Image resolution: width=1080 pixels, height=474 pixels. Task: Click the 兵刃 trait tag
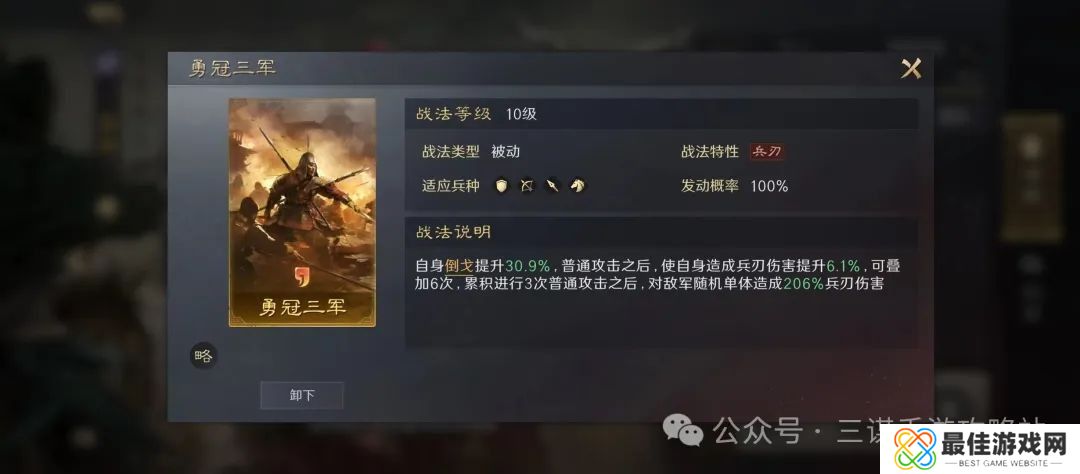[x=767, y=152]
